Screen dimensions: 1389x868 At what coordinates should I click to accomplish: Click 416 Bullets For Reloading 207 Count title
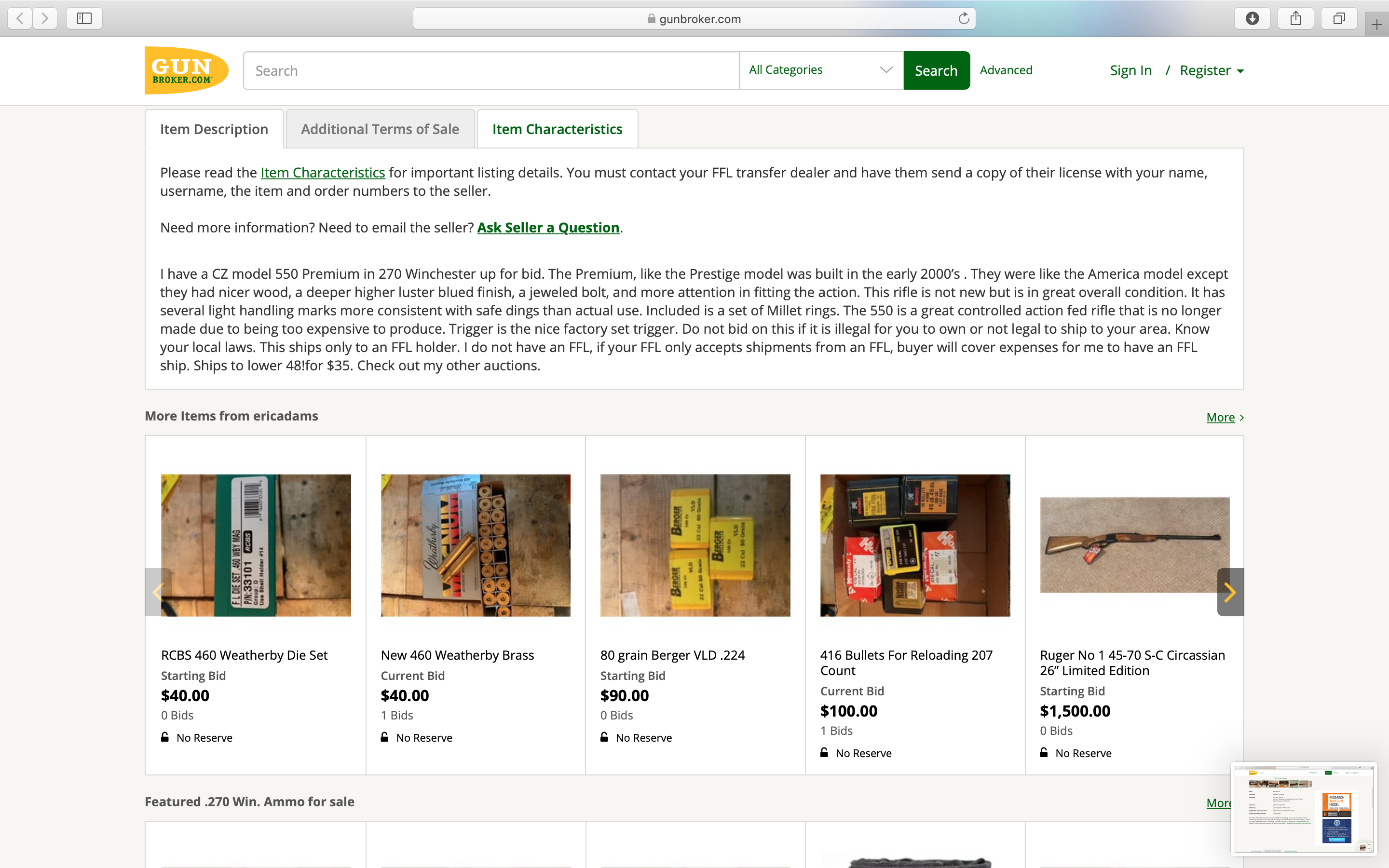(x=906, y=663)
